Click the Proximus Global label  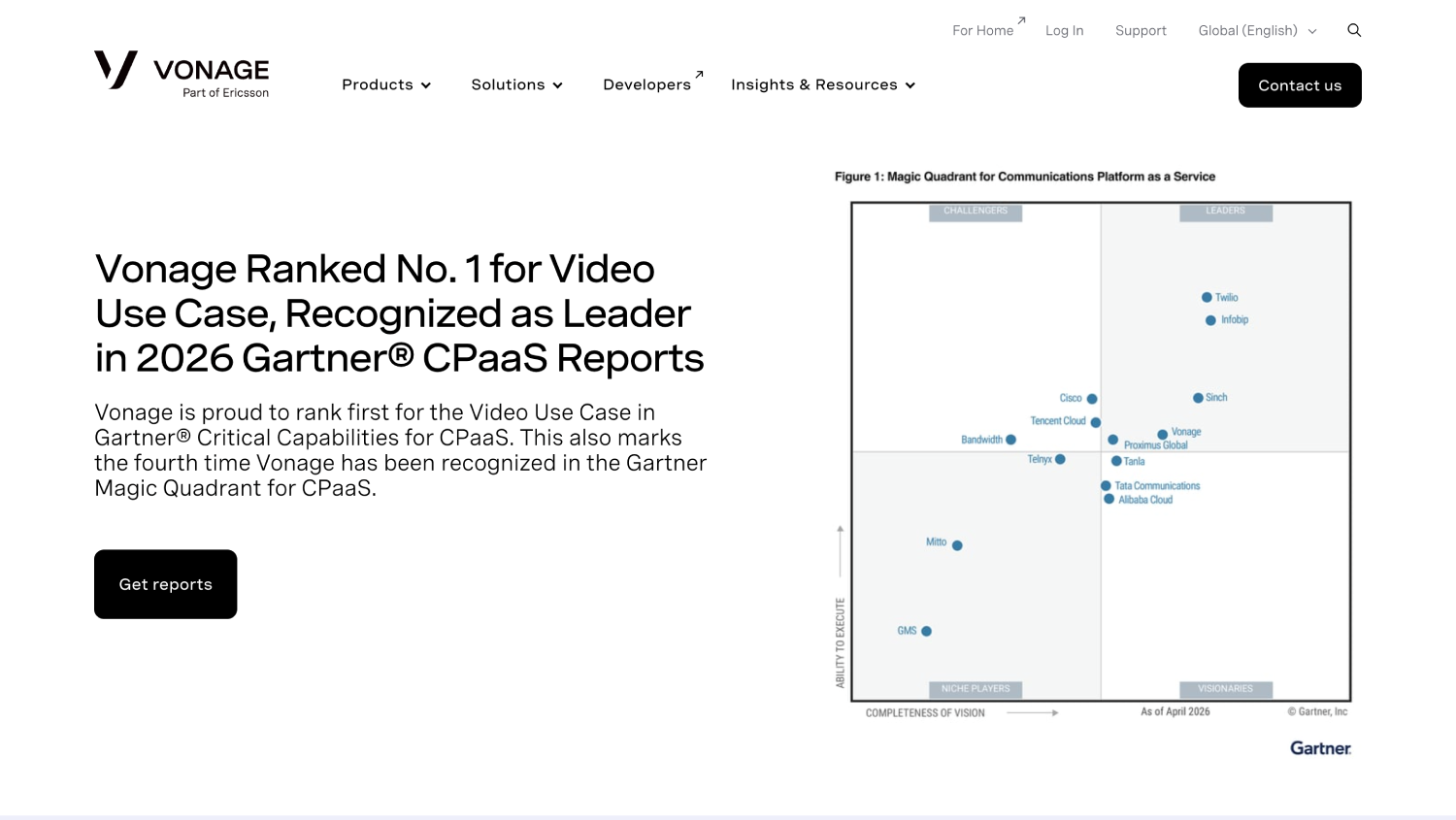(x=1155, y=445)
